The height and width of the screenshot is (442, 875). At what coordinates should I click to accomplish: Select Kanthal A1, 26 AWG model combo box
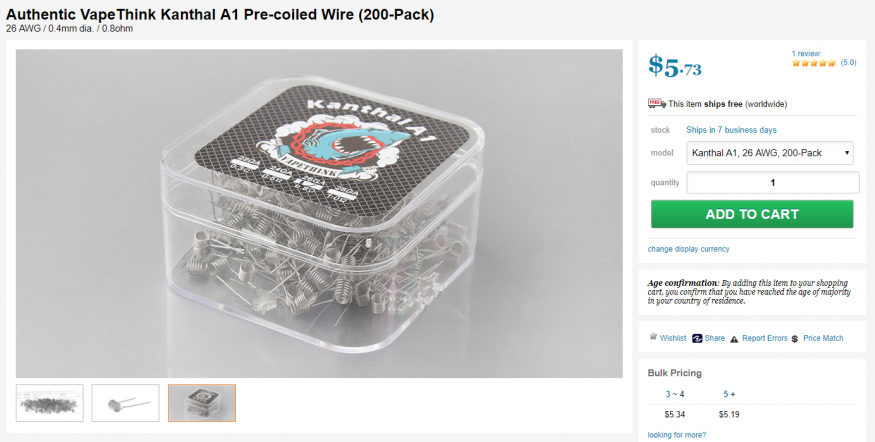pyautogui.click(x=770, y=153)
